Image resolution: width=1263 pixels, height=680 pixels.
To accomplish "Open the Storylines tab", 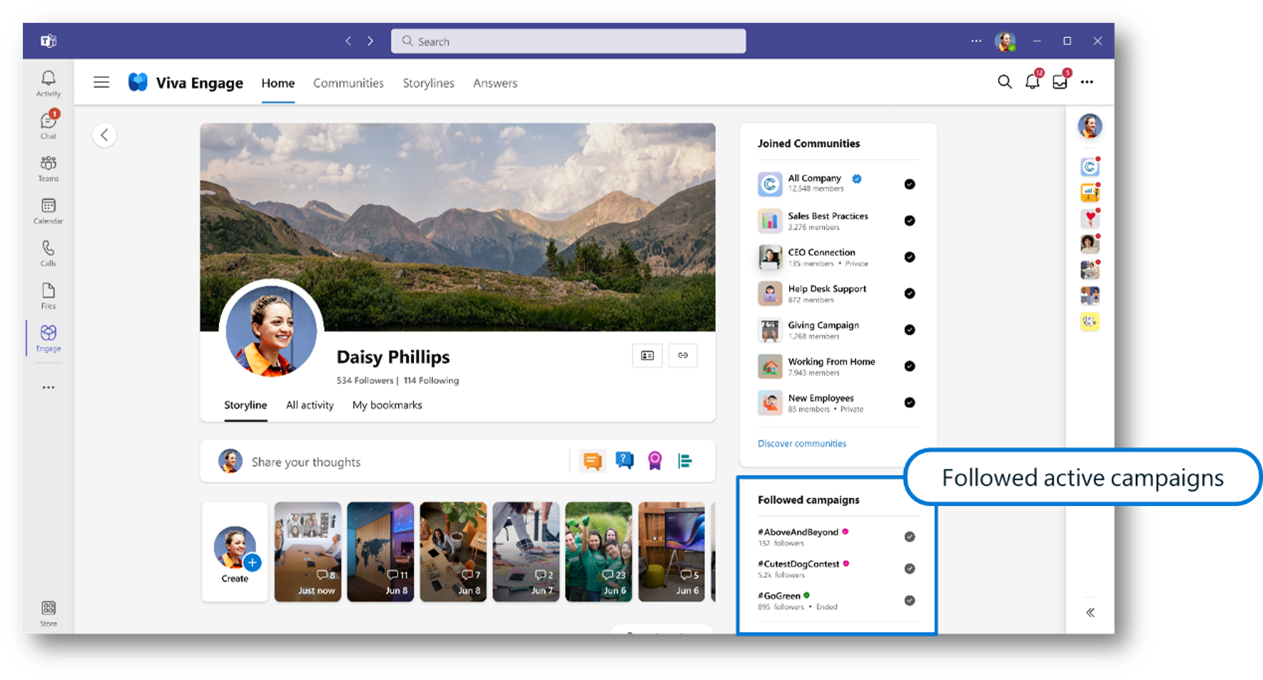I will click(428, 83).
